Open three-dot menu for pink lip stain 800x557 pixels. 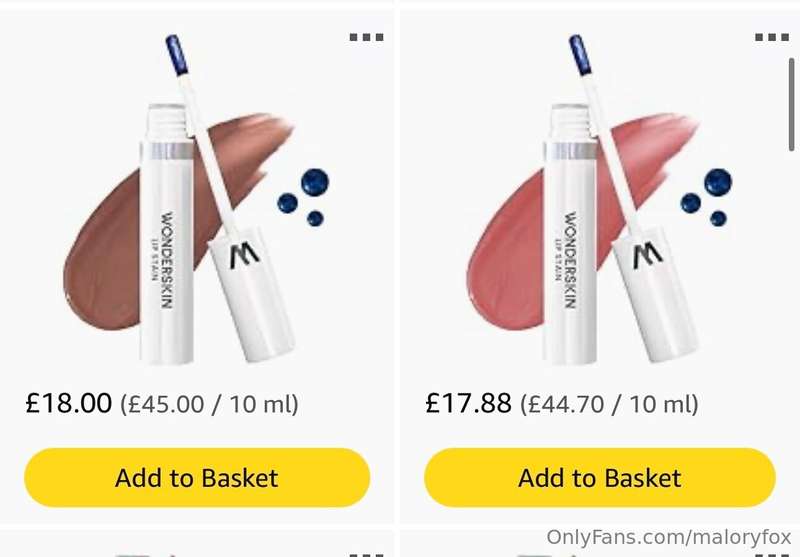tap(772, 37)
